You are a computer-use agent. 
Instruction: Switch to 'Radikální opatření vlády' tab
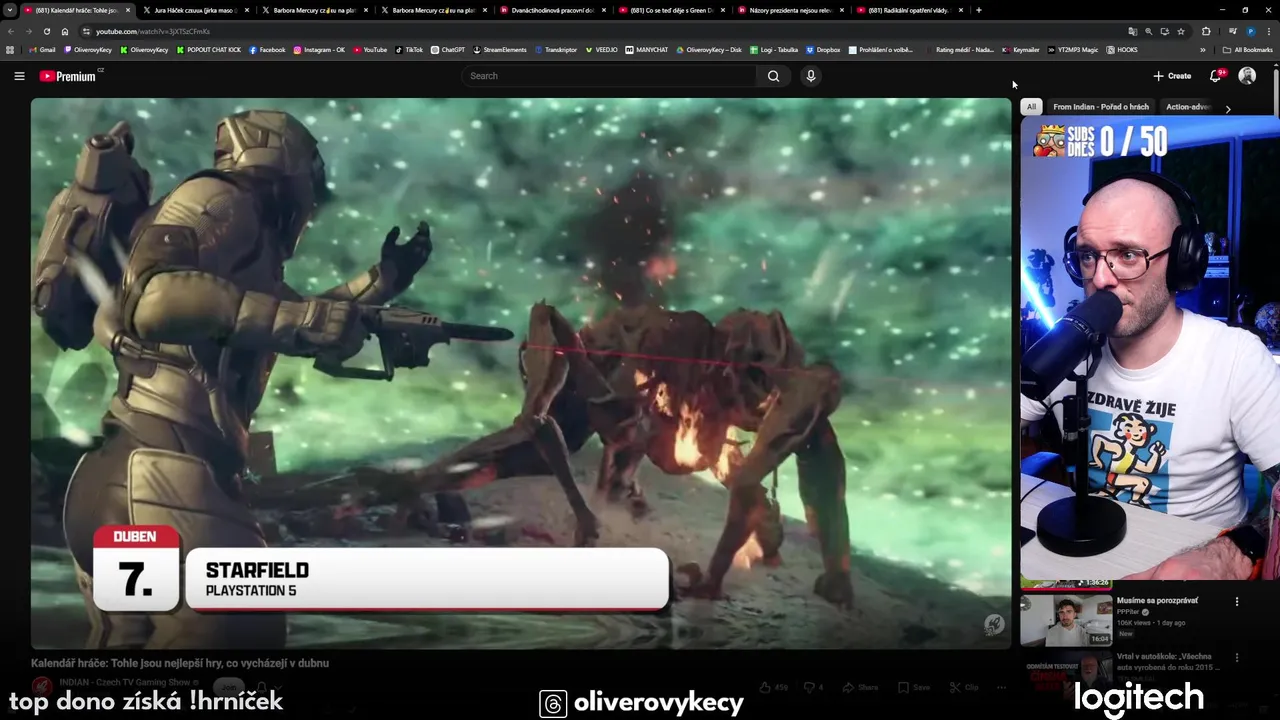coord(909,10)
